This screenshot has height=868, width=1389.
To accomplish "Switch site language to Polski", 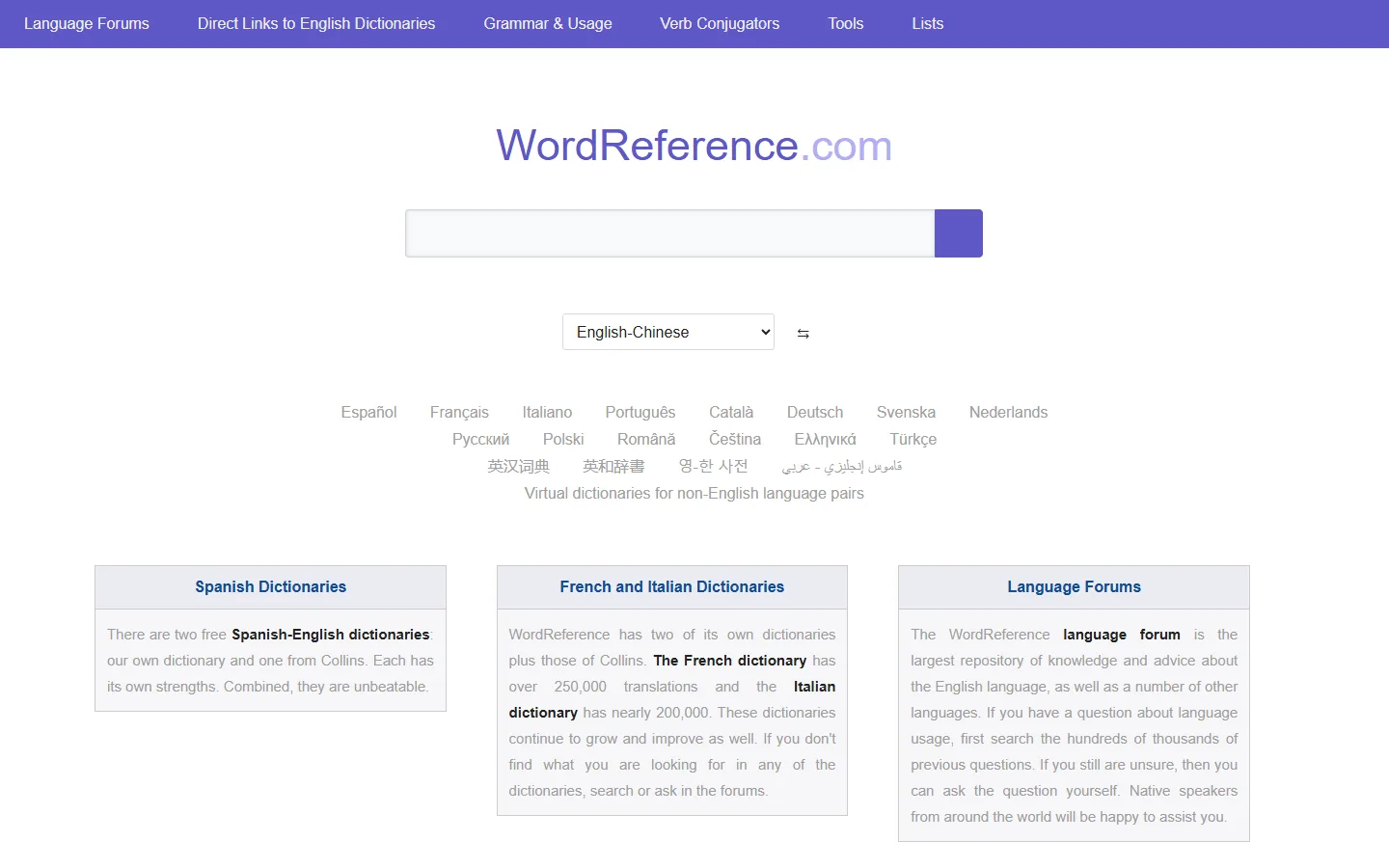I will tap(563, 439).
